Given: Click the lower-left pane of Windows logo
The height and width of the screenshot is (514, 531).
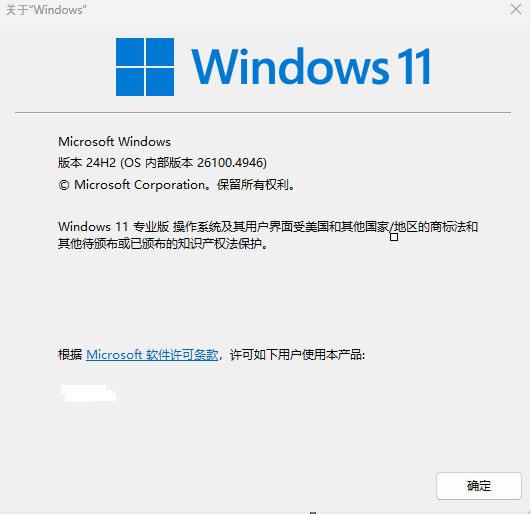Looking at the screenshot, I should coord(130,82).
